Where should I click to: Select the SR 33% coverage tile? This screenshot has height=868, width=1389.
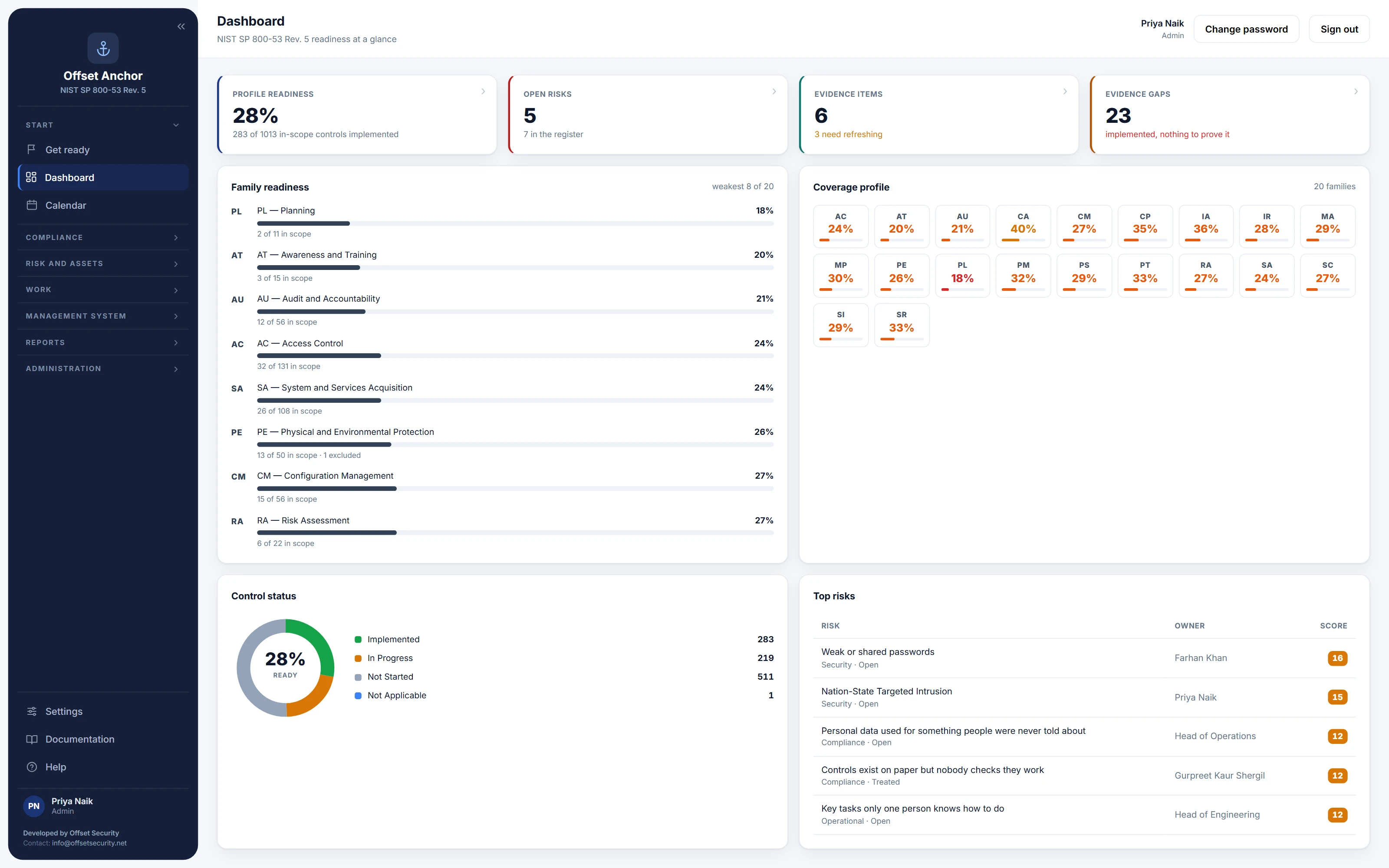pyautogui.click(x=901, y=325)
